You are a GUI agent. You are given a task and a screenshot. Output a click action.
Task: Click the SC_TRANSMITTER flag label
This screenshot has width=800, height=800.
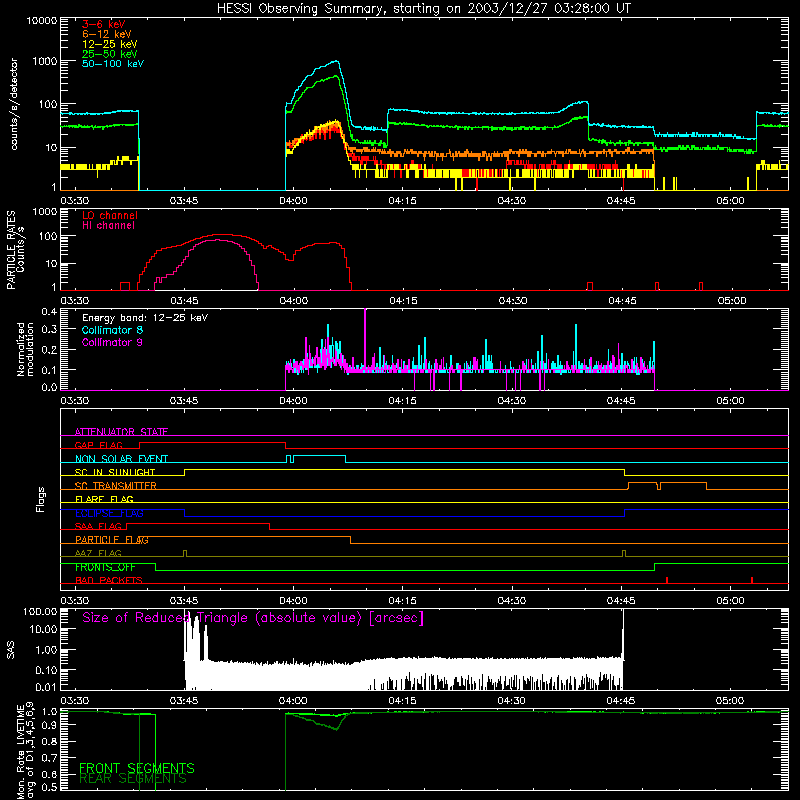115,486
